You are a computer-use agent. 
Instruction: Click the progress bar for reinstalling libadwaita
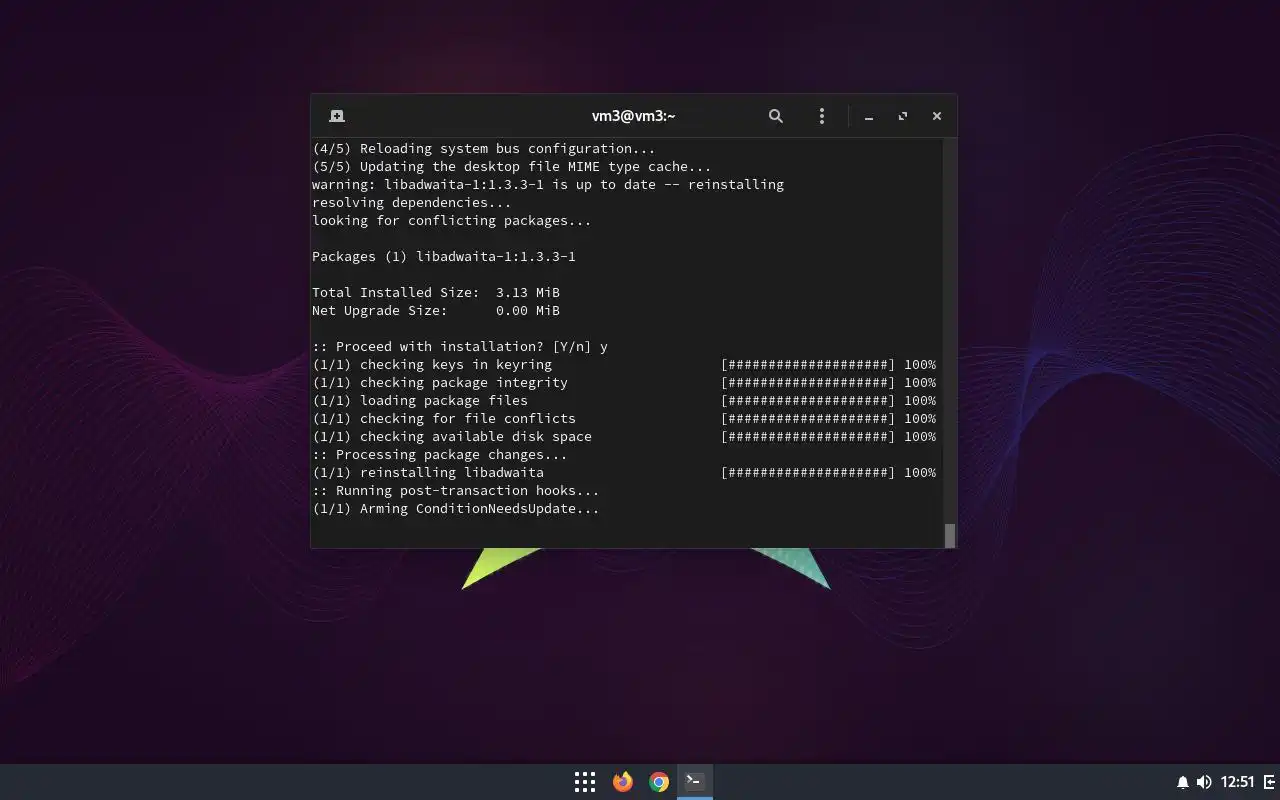pos(808,472)
